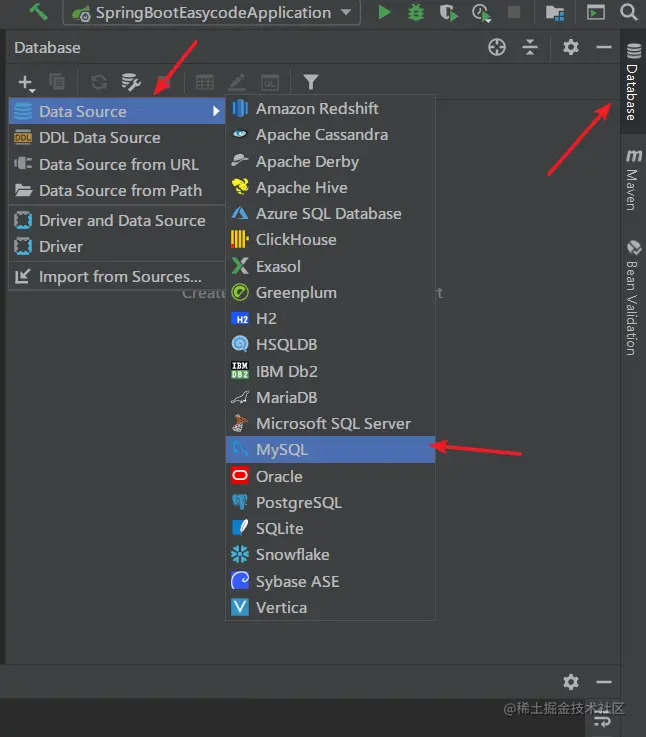
Task: Select Microsoft SQL Server data source
Action: [331, 423]
